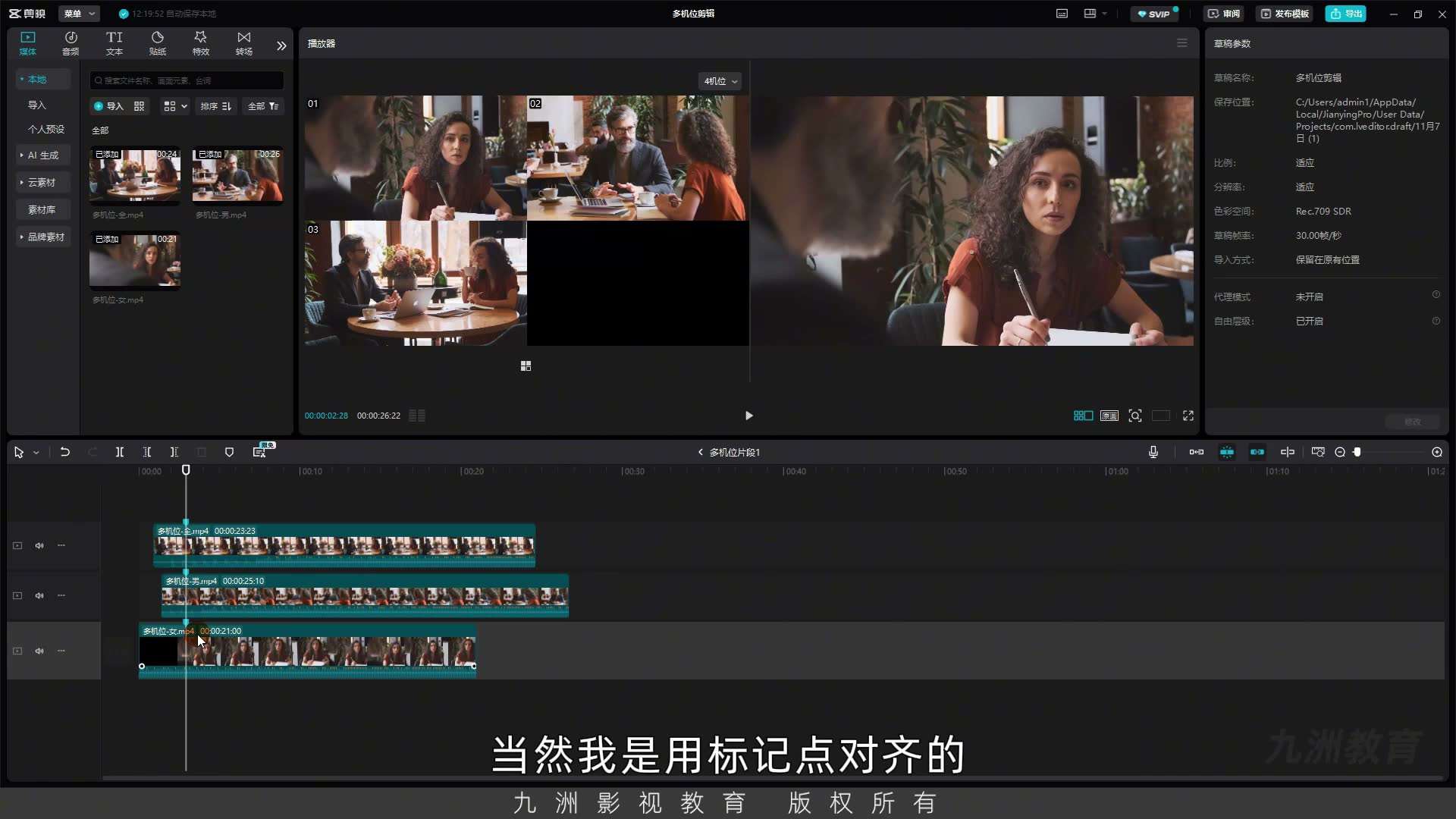This screenshot has width=1456, height=819.
Task: Open the 转场 transitions tab
Action: pos(243,43)
